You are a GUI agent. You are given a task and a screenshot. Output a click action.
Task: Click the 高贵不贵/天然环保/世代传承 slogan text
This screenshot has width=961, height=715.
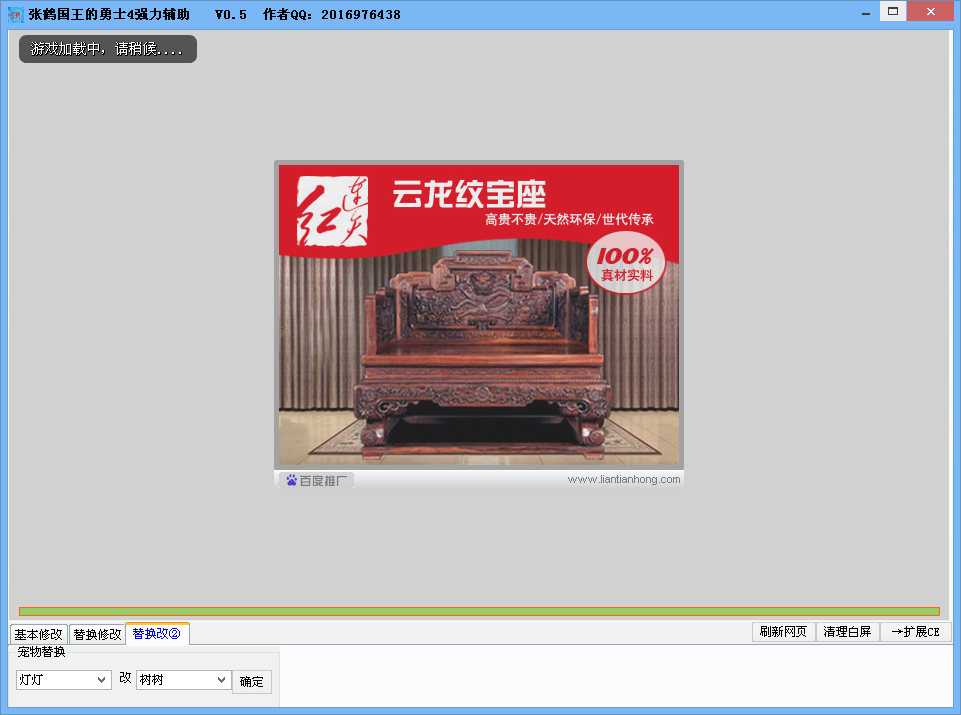click(569, 219)
